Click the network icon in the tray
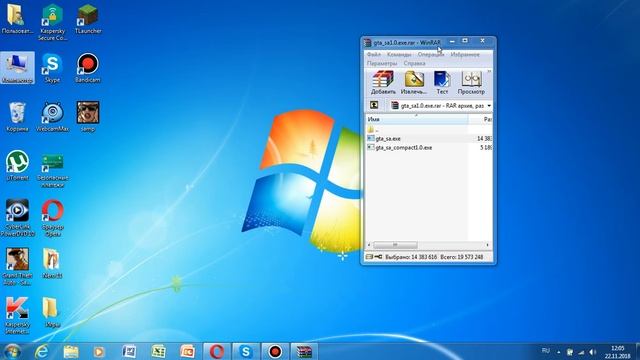Image resolution: width=640 pixels, height=360 pixels. tap(581, 352)
